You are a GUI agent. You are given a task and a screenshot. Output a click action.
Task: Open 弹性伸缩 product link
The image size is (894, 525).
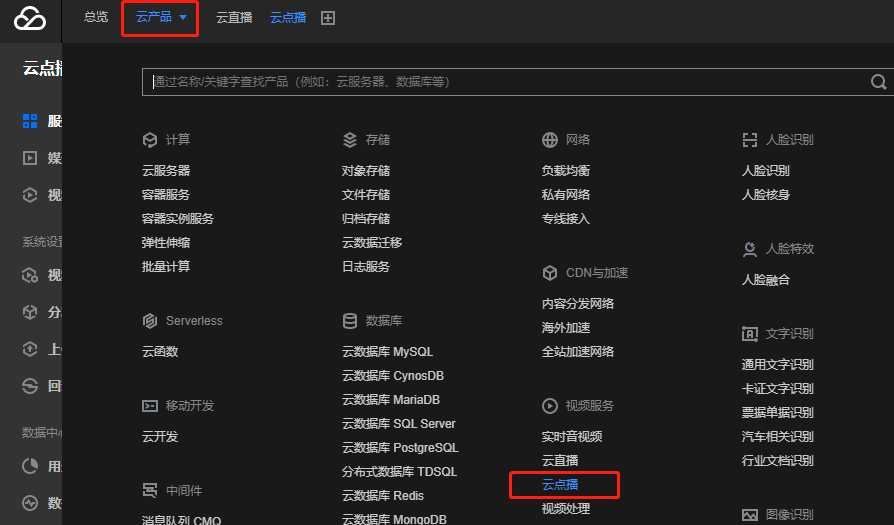tap(166, 242)
